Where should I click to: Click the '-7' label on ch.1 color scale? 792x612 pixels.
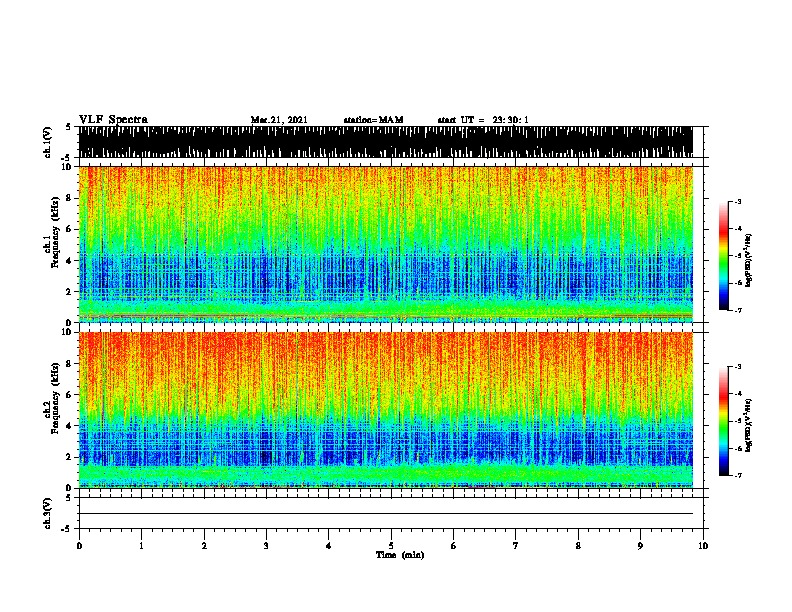(737, 310)
